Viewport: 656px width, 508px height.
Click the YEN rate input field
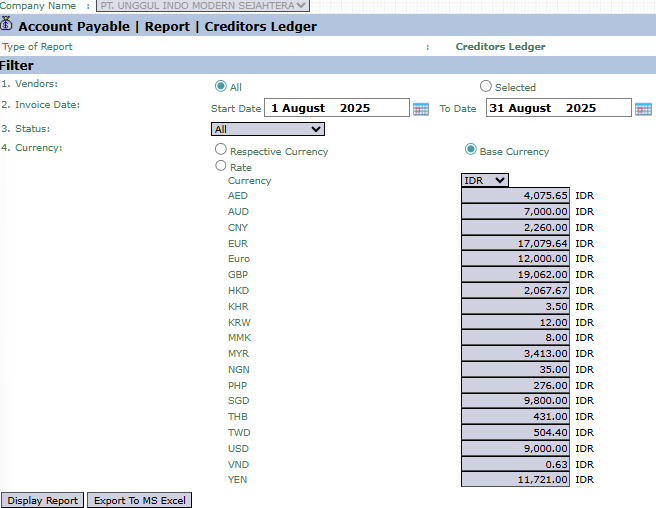[515, 480]
